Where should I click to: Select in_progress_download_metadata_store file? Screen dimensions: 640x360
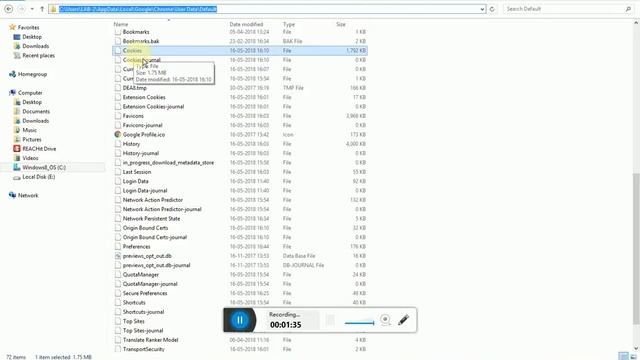click(x=168, y=162)
